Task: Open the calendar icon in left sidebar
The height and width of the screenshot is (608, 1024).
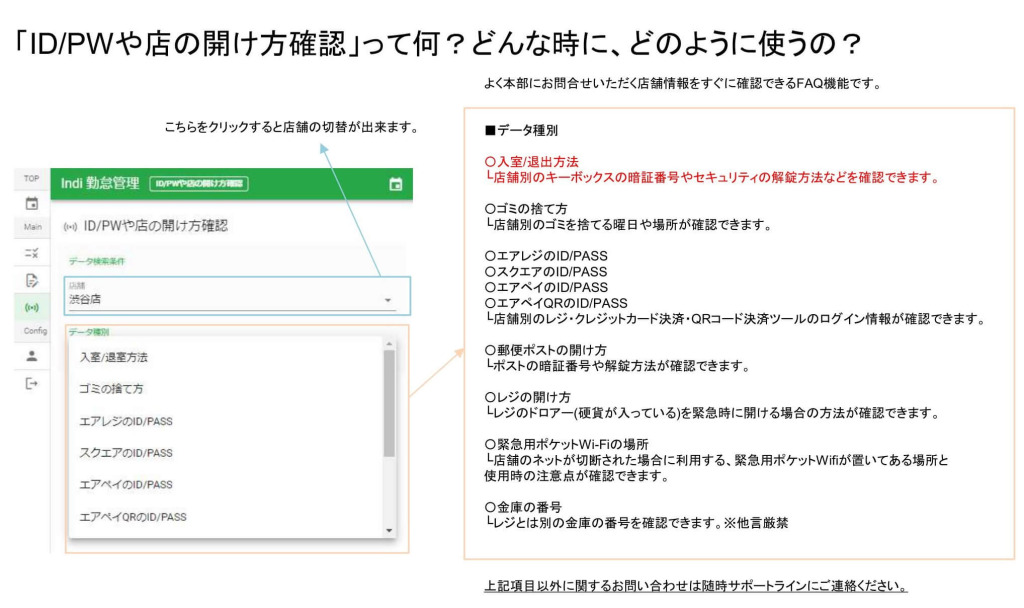Action: [x=31, y=204]
